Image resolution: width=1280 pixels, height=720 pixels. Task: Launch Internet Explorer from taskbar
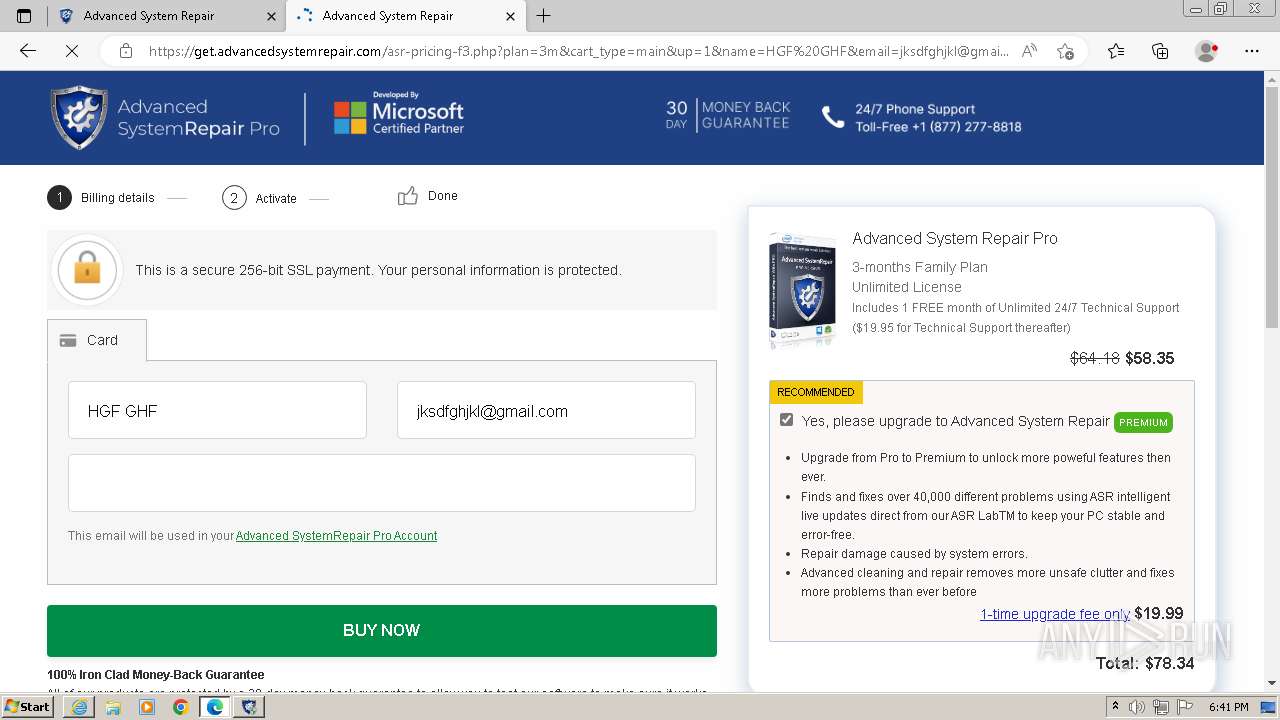(x=79, y=707)
